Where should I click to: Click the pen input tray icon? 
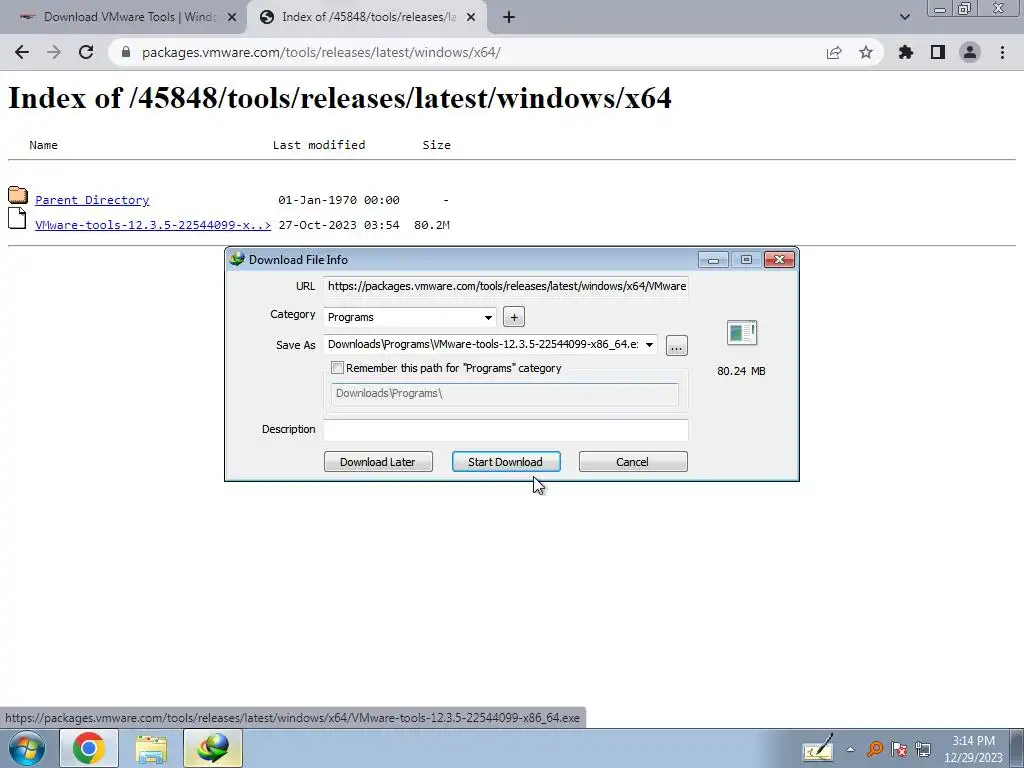818,748
